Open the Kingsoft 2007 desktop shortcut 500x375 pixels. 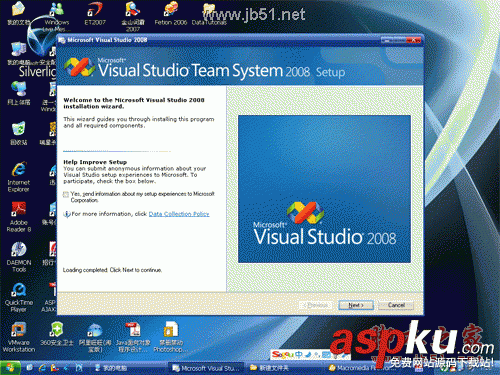[133, 16]
